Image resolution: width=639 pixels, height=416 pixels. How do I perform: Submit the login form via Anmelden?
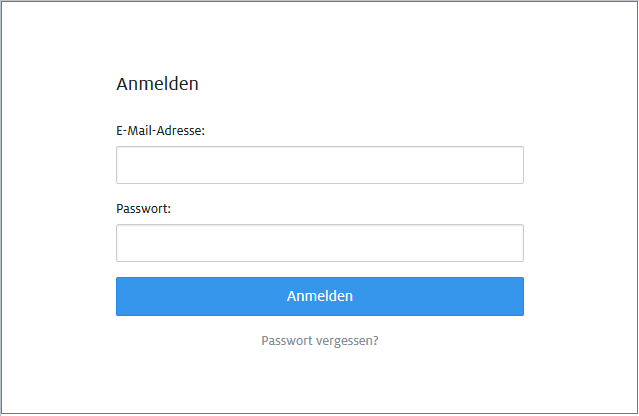(319, 296)
